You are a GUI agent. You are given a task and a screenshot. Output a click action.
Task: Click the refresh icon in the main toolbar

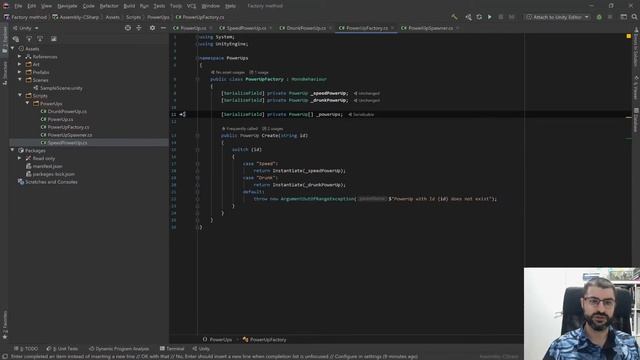point(479,17)
